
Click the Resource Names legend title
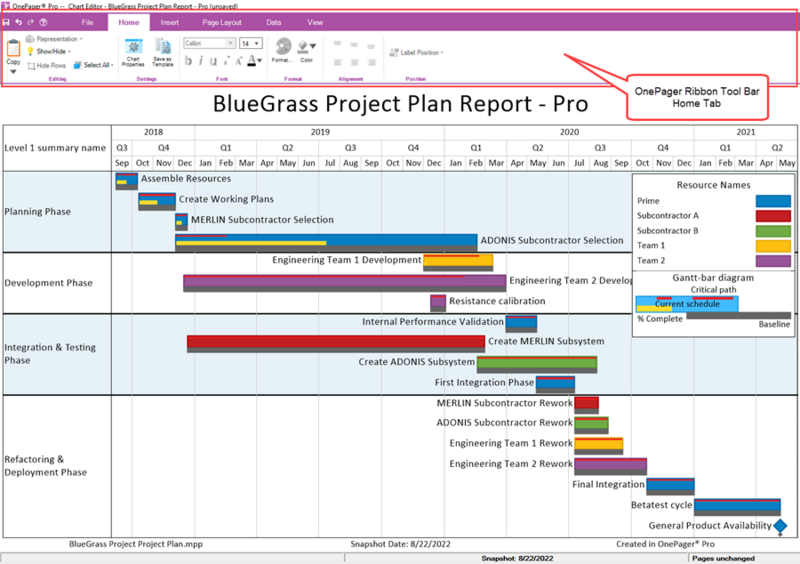713,185
